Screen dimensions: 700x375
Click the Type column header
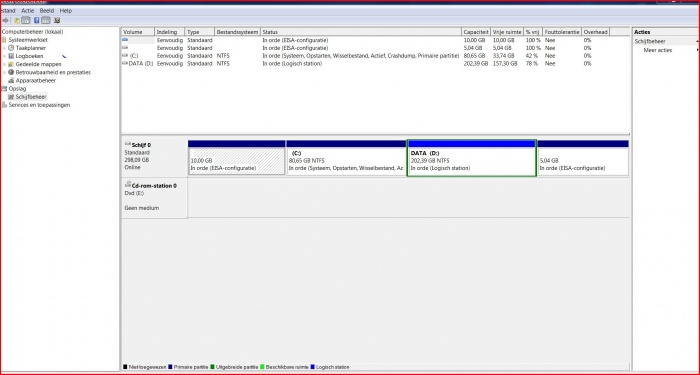pos(200,32)
